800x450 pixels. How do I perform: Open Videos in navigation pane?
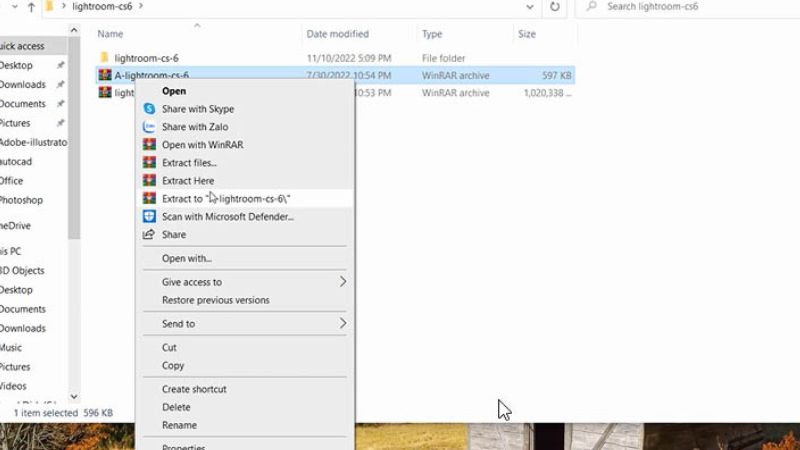[x=13, y=386]
